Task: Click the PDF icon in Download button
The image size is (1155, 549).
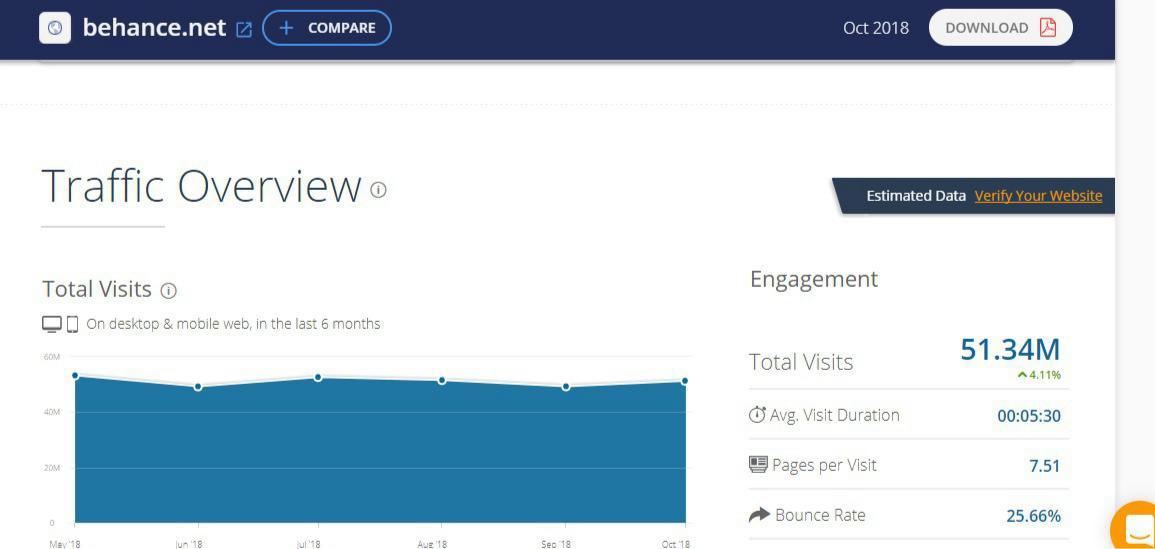Action: 1047,27
